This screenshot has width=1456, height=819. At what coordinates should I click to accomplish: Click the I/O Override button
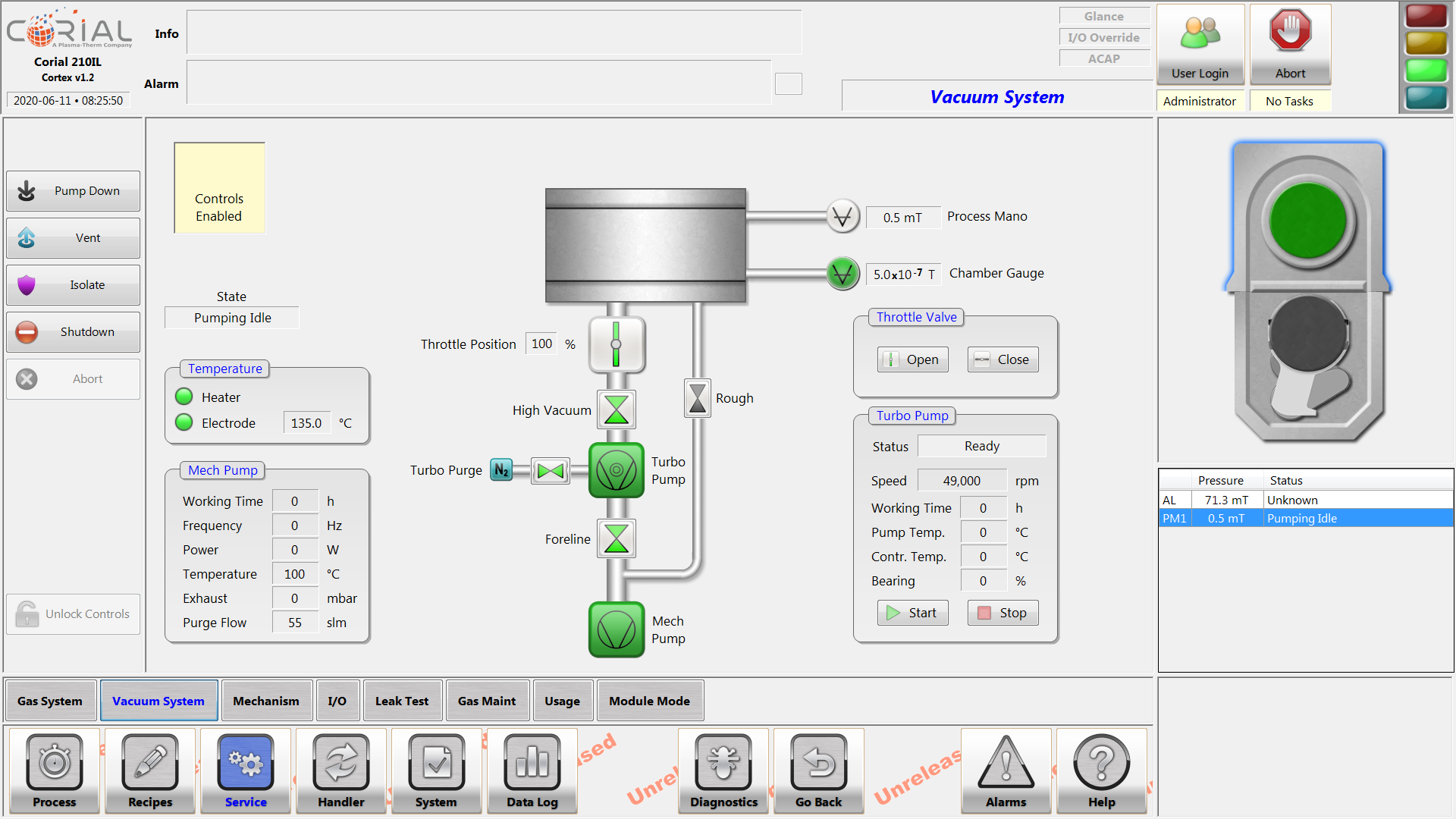point(1104,37)
